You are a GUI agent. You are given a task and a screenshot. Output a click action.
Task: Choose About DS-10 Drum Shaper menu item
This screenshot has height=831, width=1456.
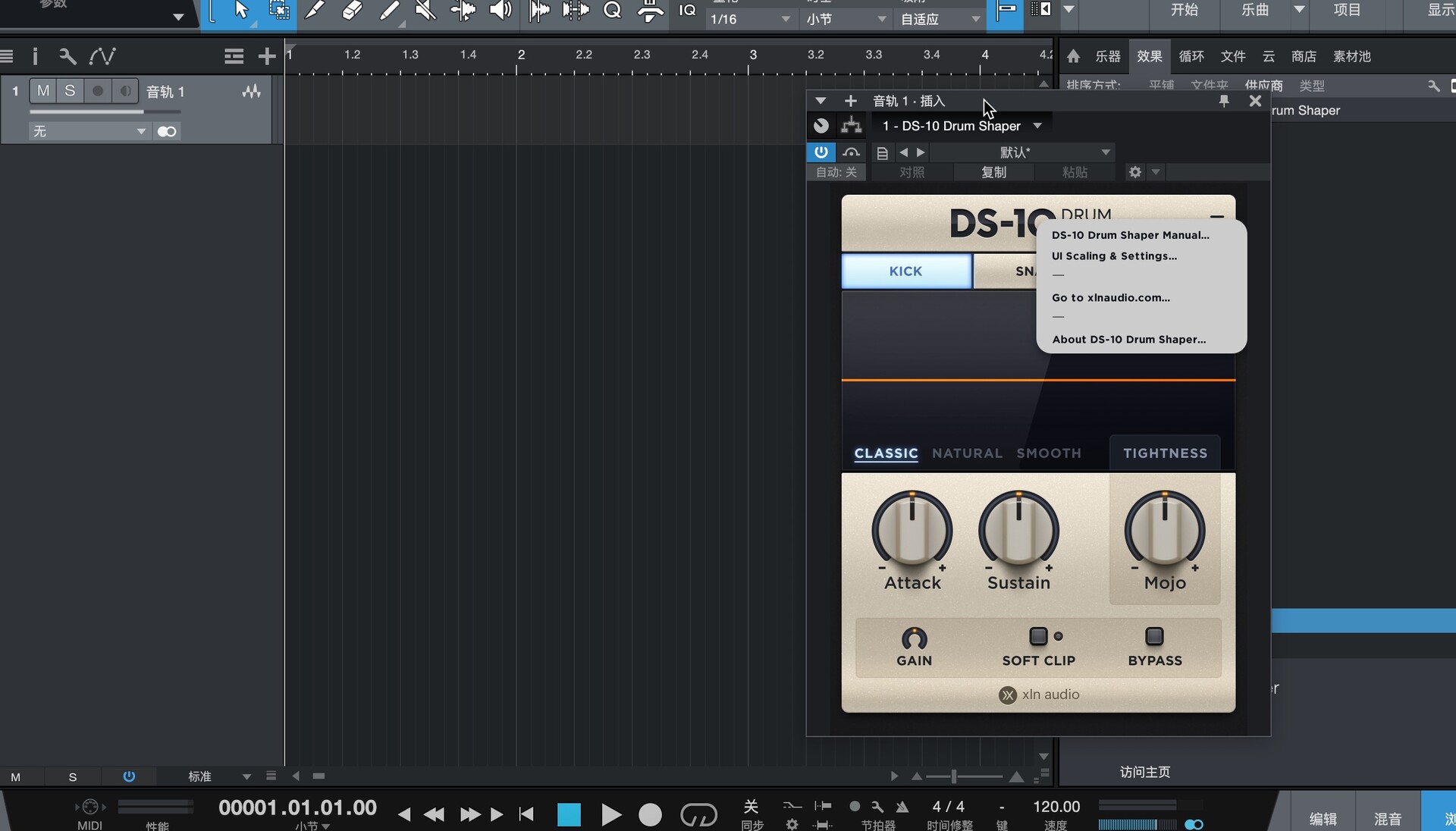tap(1128, 340)
